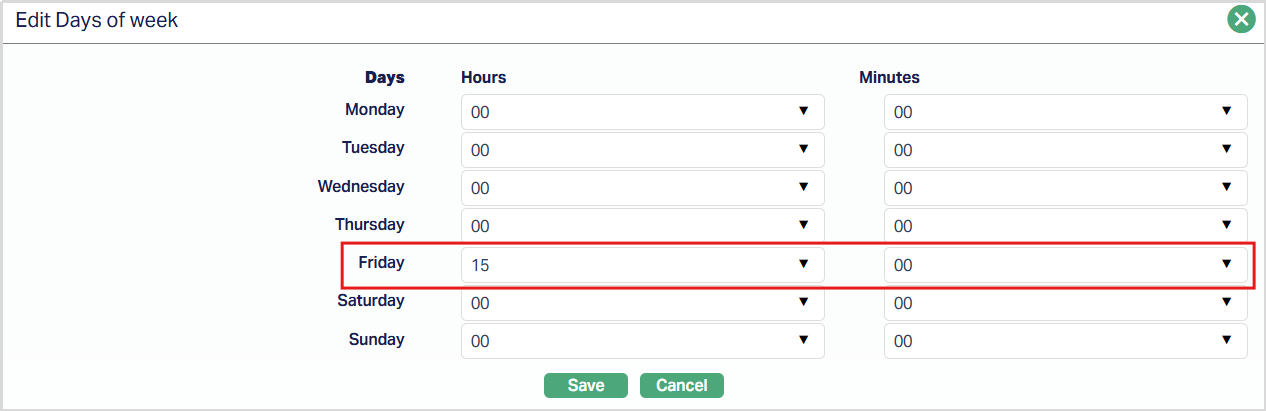
Task: Click the Cancel button
Action: point(681,385)
